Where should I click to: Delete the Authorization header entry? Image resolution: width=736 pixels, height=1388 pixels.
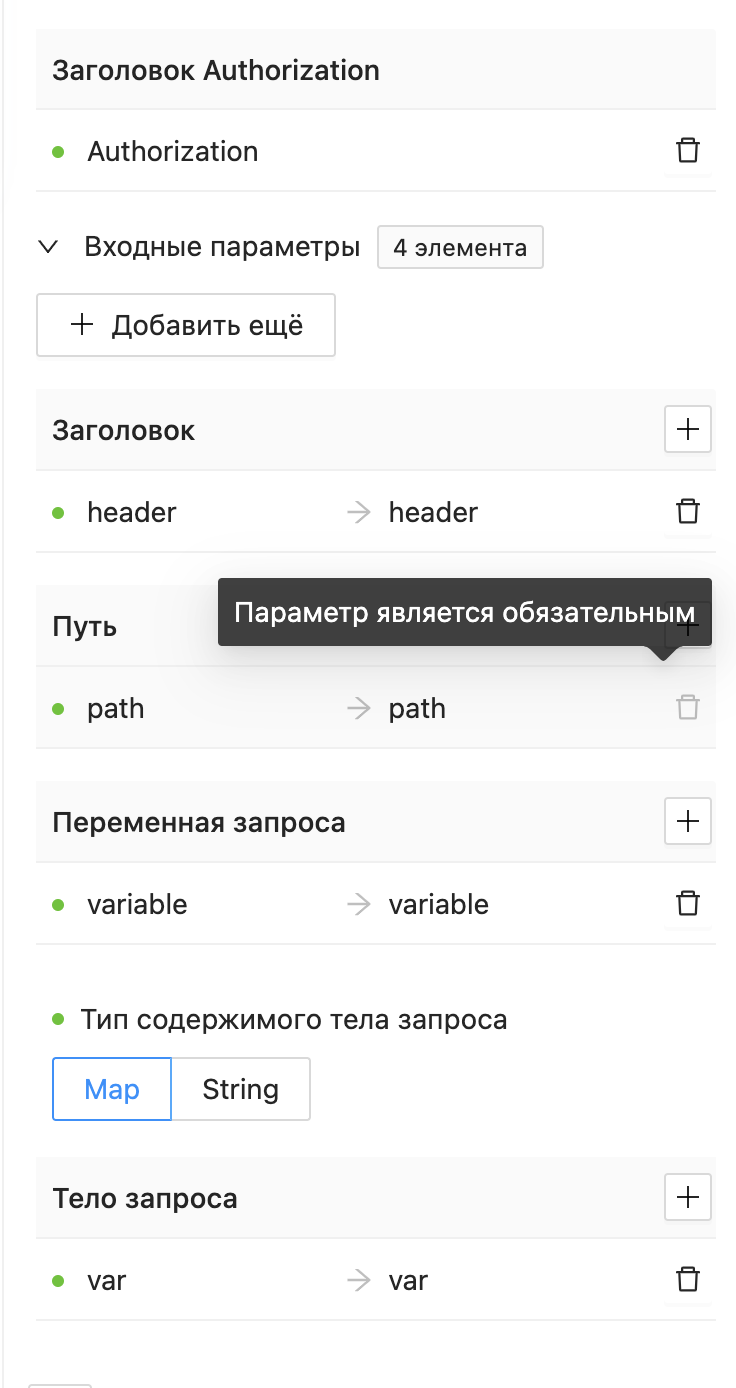click(687, 150)
